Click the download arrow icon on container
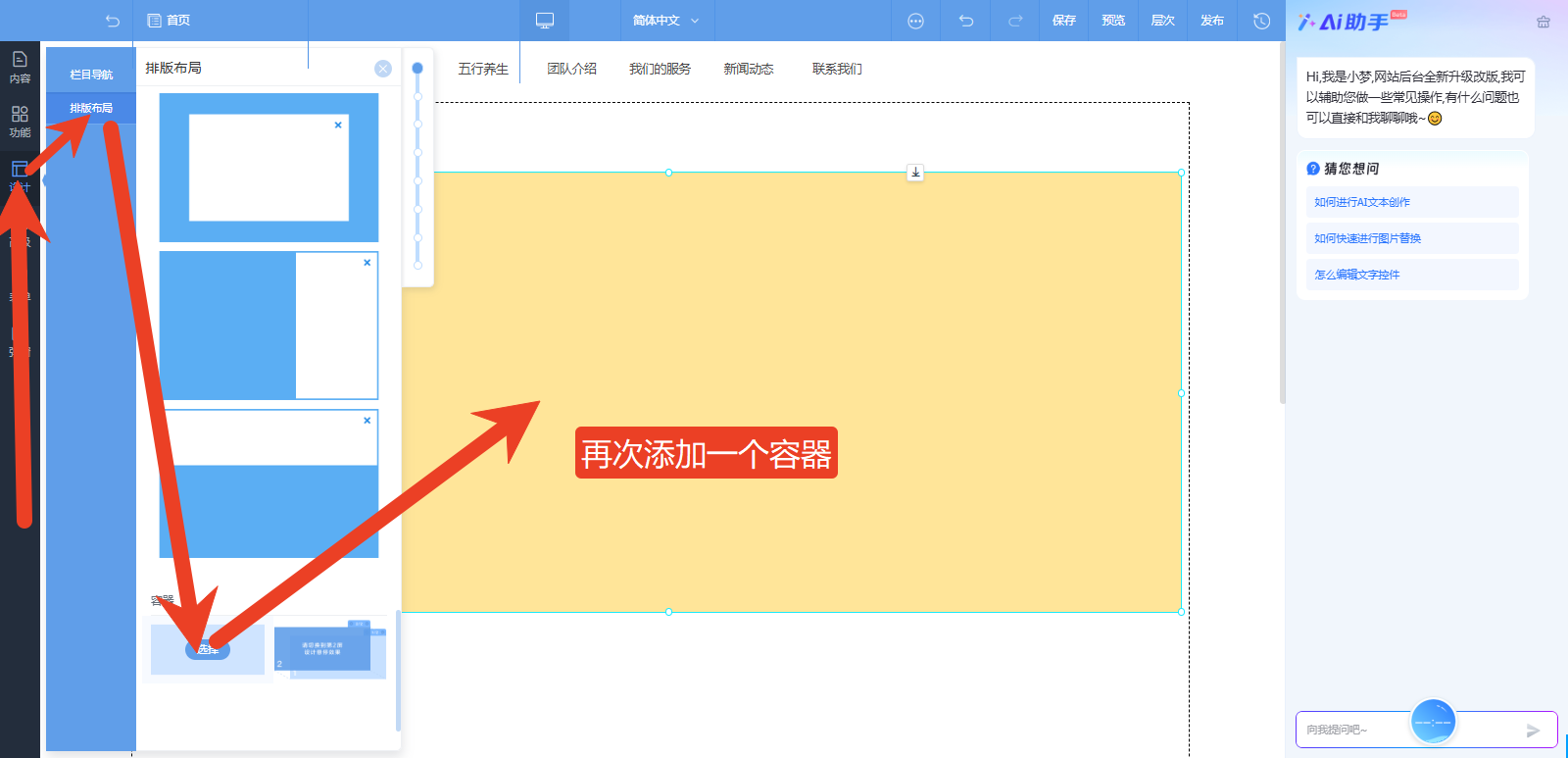Viewport: 1568px width, 758px height. coord(915,173)
